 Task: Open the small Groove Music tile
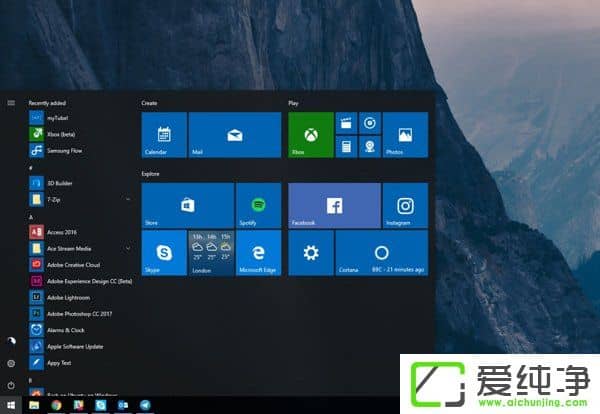click(x=370, y=123)
